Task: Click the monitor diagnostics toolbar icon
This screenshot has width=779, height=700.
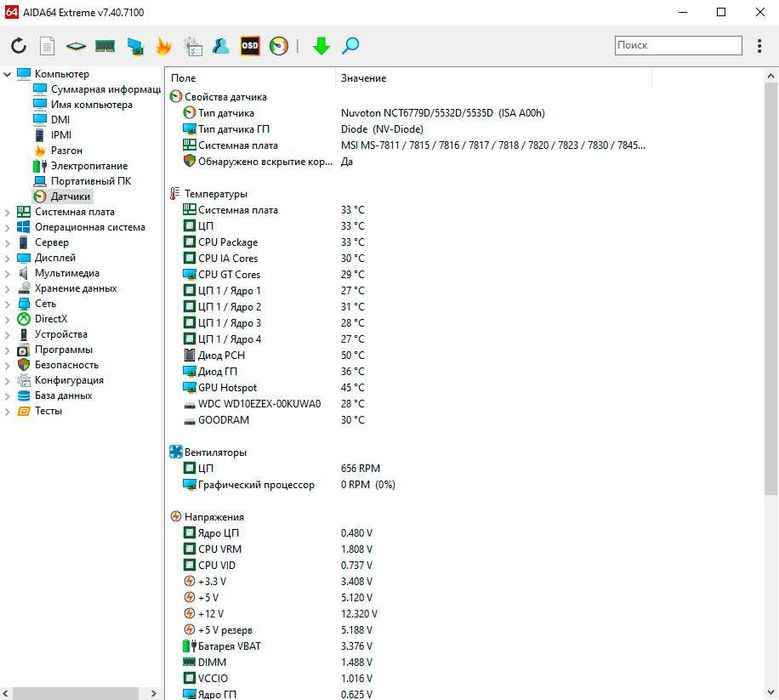Action: [135, 46]
